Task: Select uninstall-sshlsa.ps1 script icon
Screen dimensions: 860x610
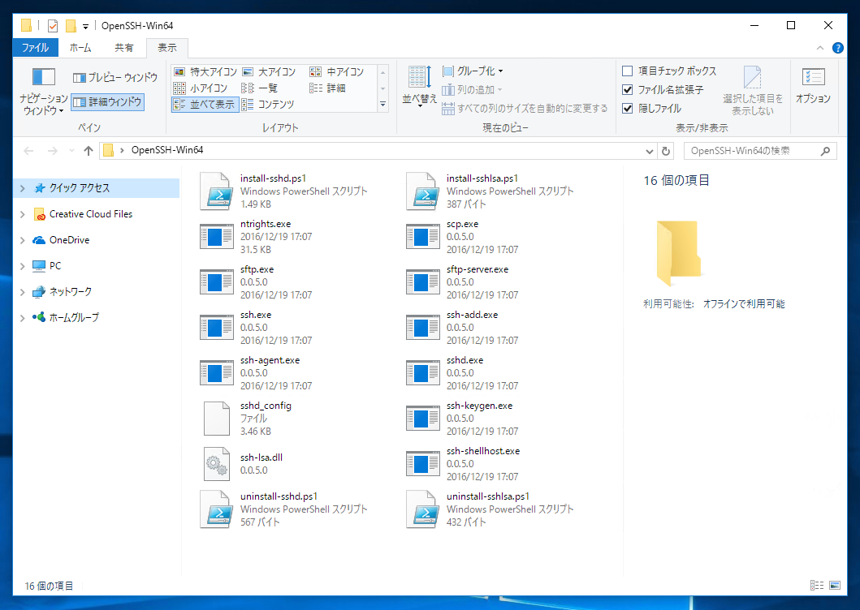Action: [422, 509]
